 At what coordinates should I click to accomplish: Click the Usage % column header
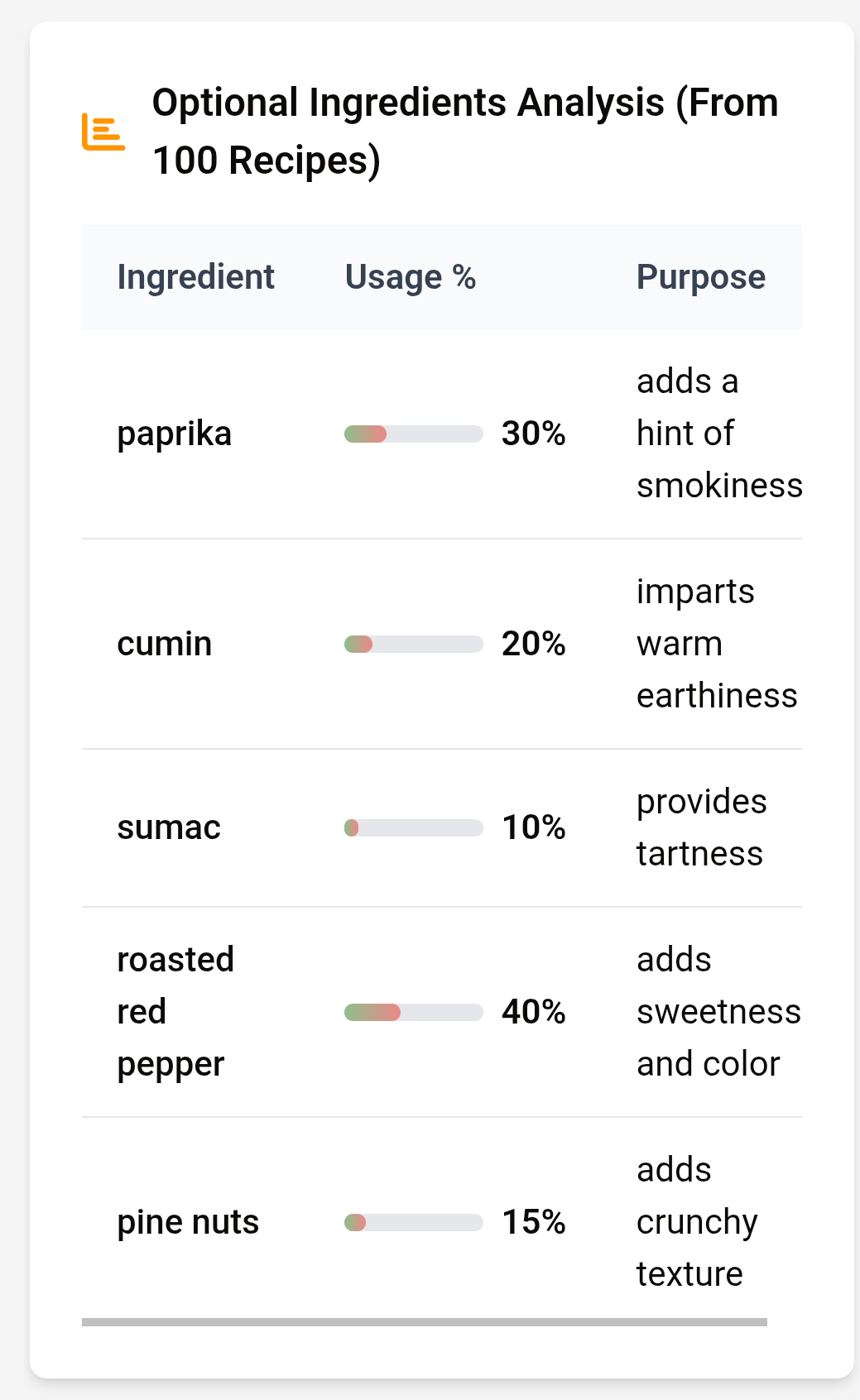[410, 277]
